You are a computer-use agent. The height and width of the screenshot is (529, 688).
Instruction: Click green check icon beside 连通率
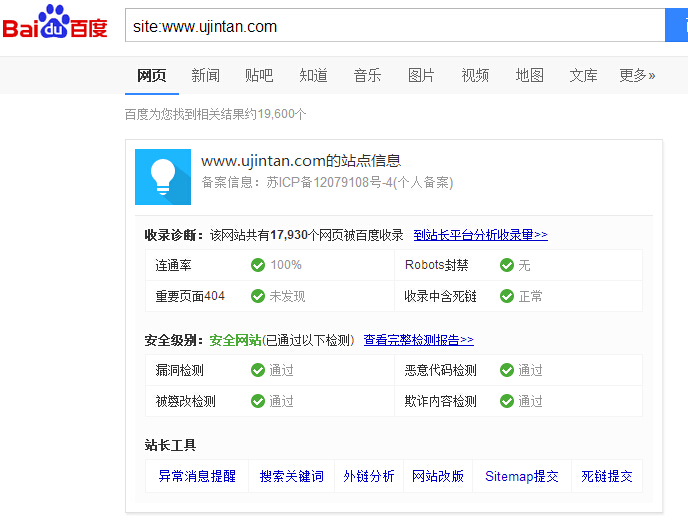258,265
